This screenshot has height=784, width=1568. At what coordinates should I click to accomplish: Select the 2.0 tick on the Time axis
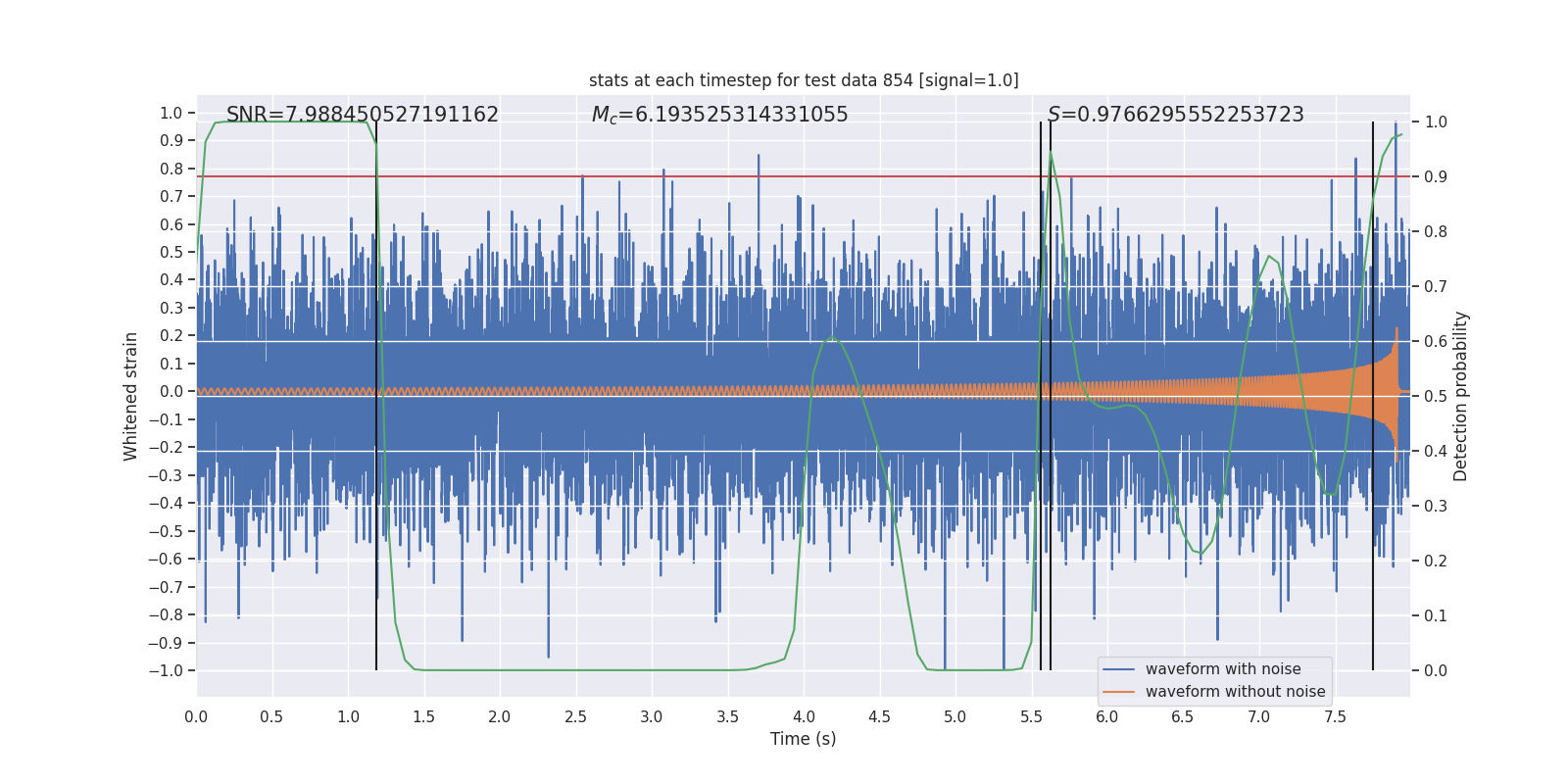tap(500, 716)
